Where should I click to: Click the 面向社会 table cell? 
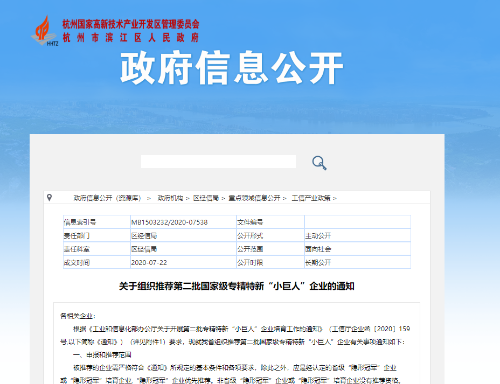357,249
